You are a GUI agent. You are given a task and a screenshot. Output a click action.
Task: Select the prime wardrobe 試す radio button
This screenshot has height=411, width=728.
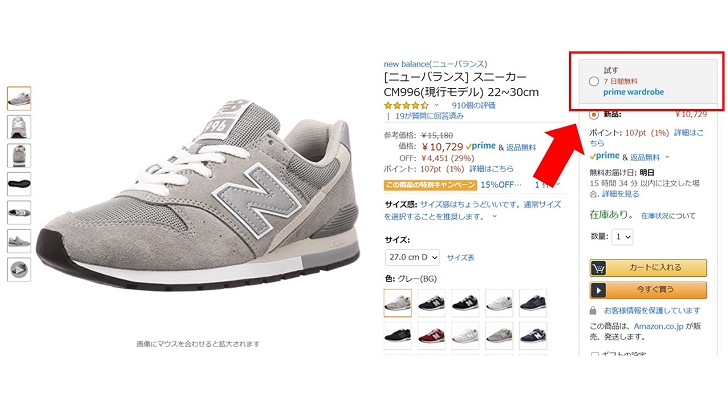click(x=593, y=81)
